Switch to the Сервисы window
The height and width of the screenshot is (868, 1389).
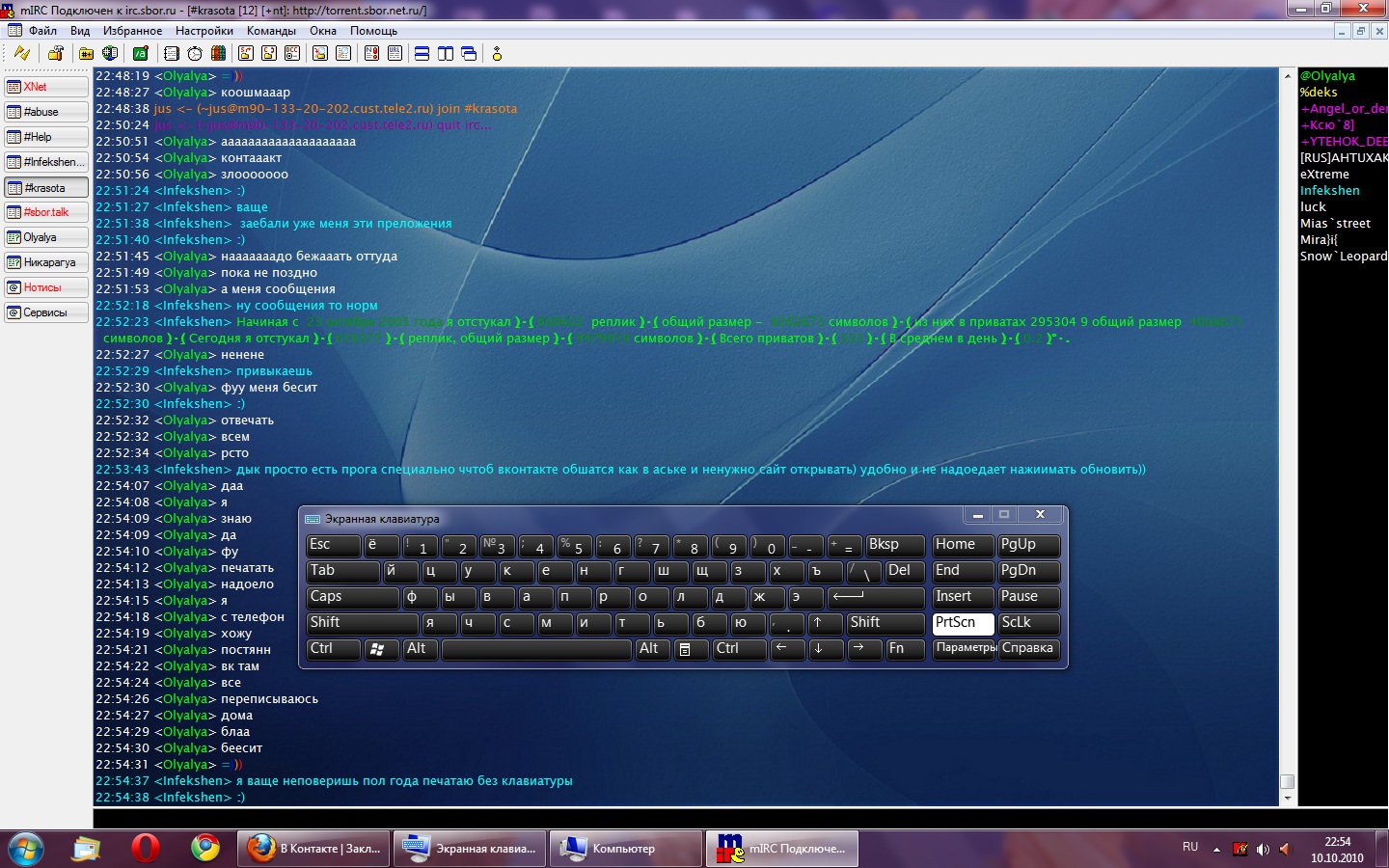pyautogui.click(x=46, y=312)
